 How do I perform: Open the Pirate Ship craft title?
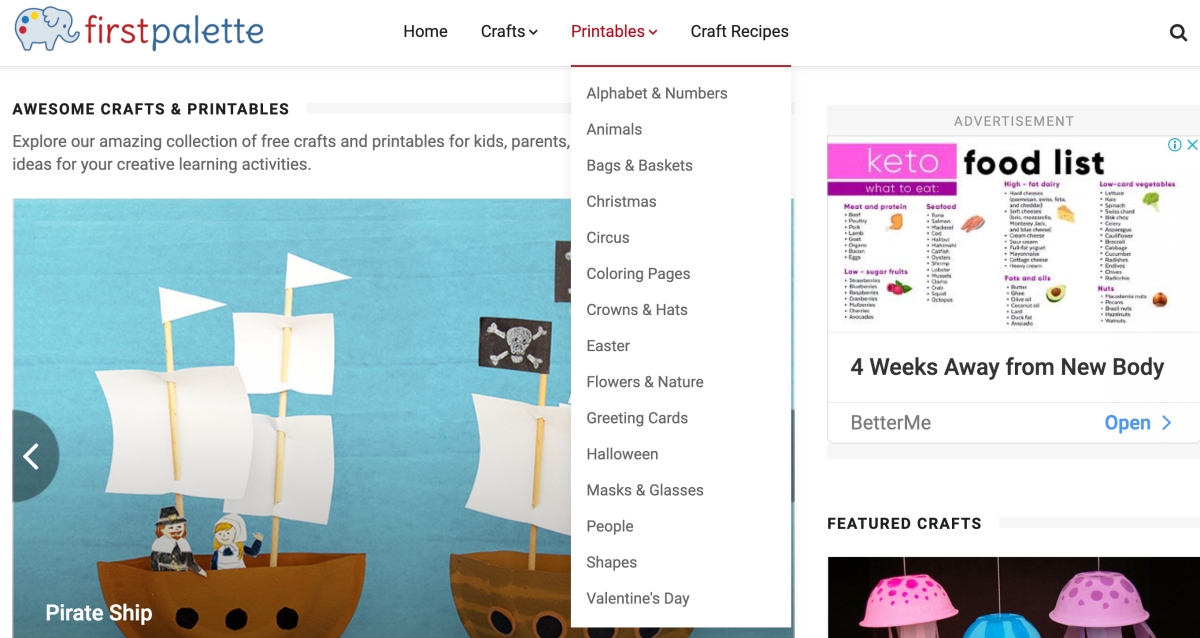click(x=99, y=613)
